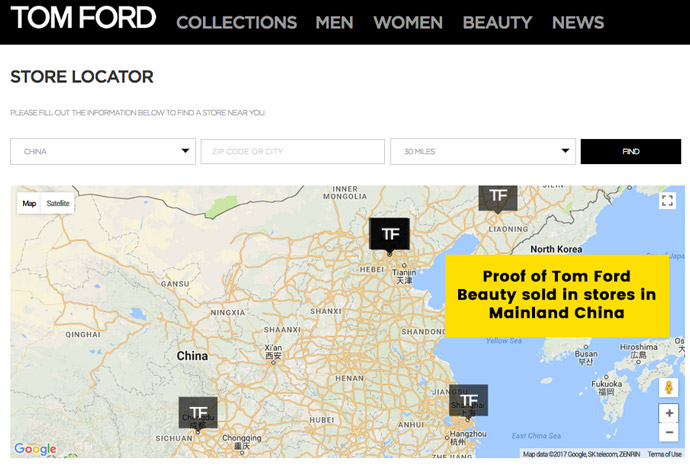Viewport: 690px width, 473px height.
Task: Click the Hangzhou city label
Action: point(468,437)
